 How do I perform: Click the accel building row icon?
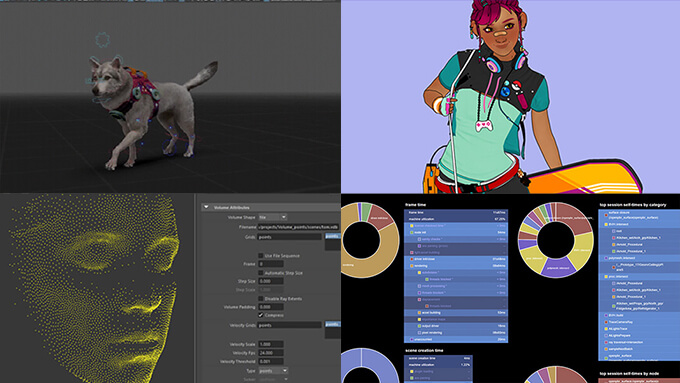point(419,313)
